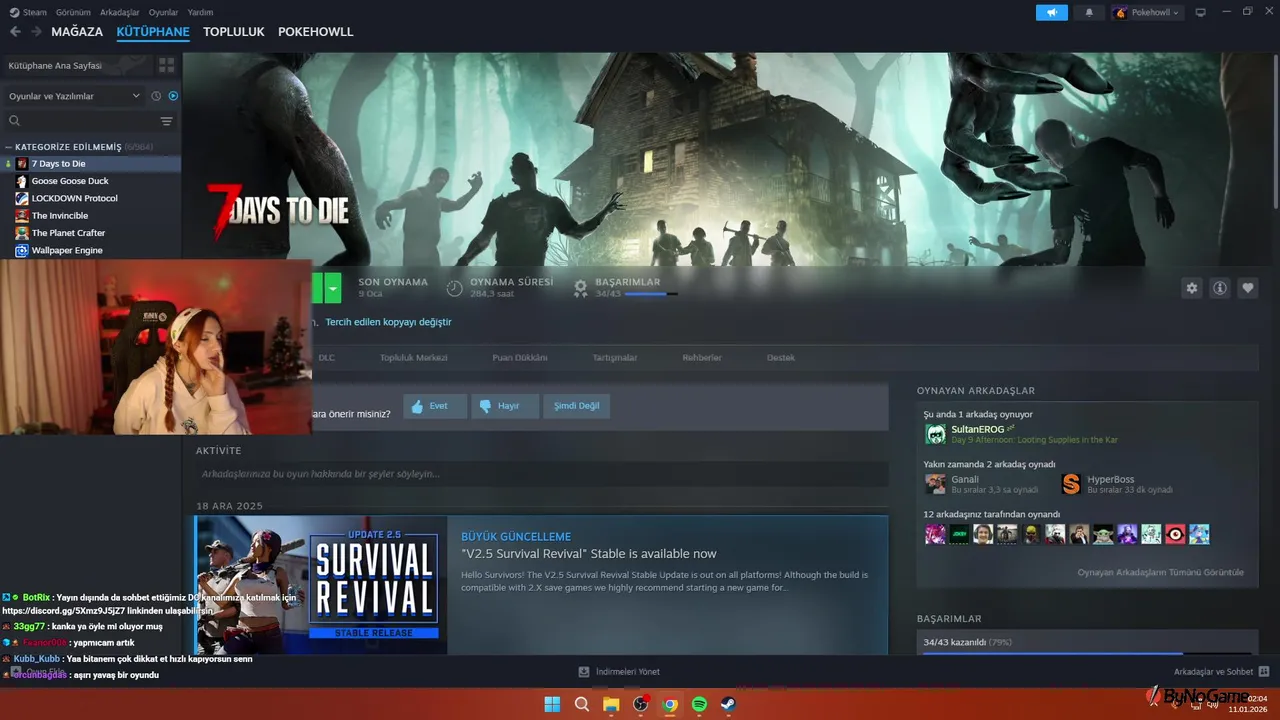Open Ganali friend avatar
Viewport: 1280px width, 720px height.
coord(935,484)
